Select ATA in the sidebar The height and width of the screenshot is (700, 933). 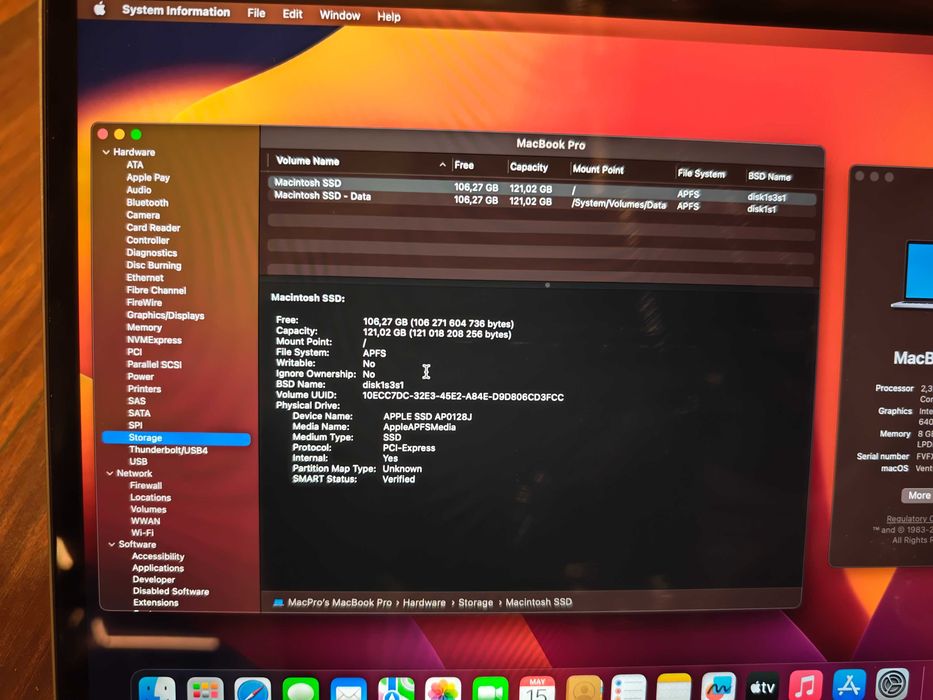point(134,165)
